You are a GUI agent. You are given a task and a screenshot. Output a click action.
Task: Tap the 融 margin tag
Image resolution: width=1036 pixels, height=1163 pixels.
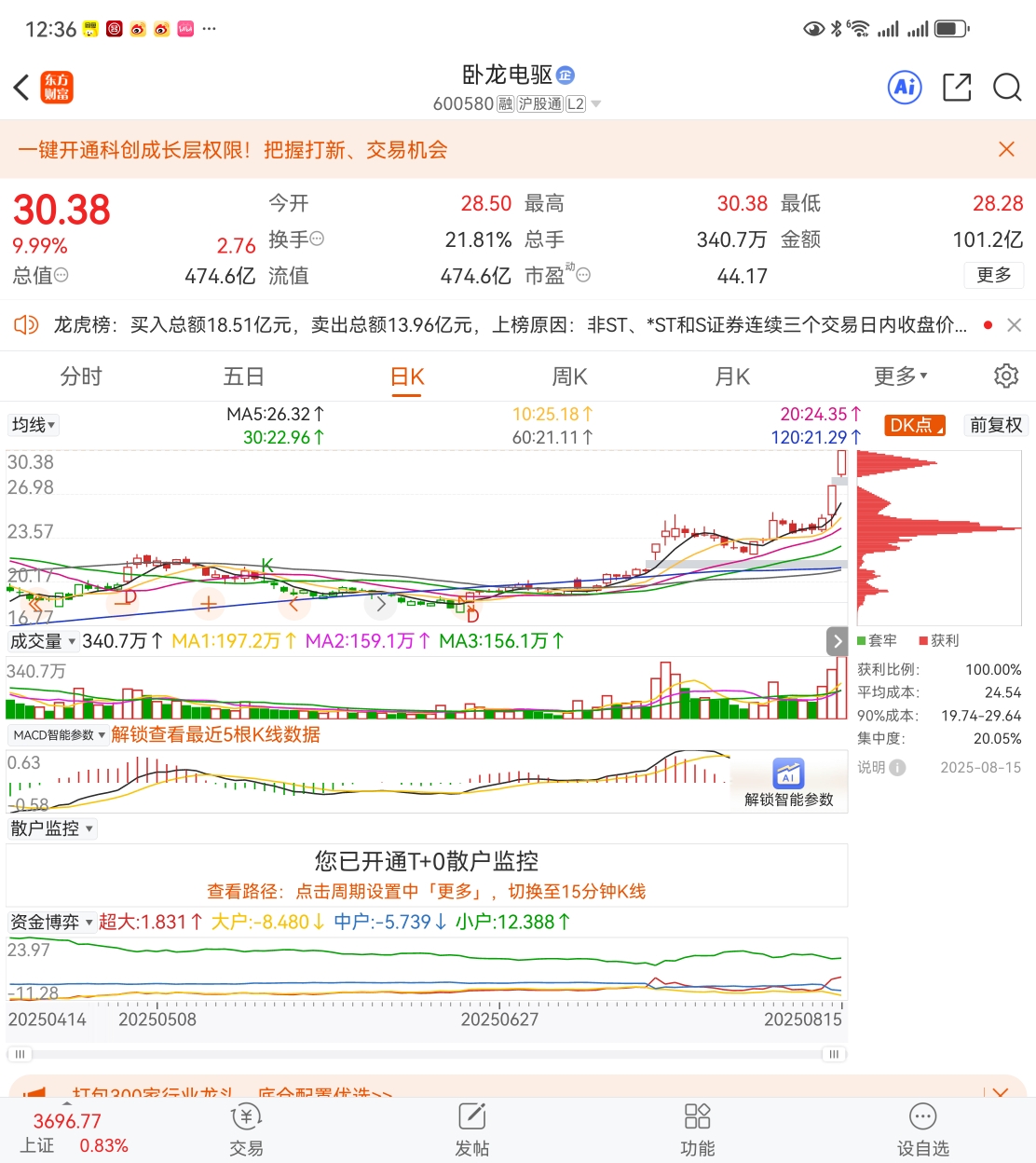pos(505,104)
